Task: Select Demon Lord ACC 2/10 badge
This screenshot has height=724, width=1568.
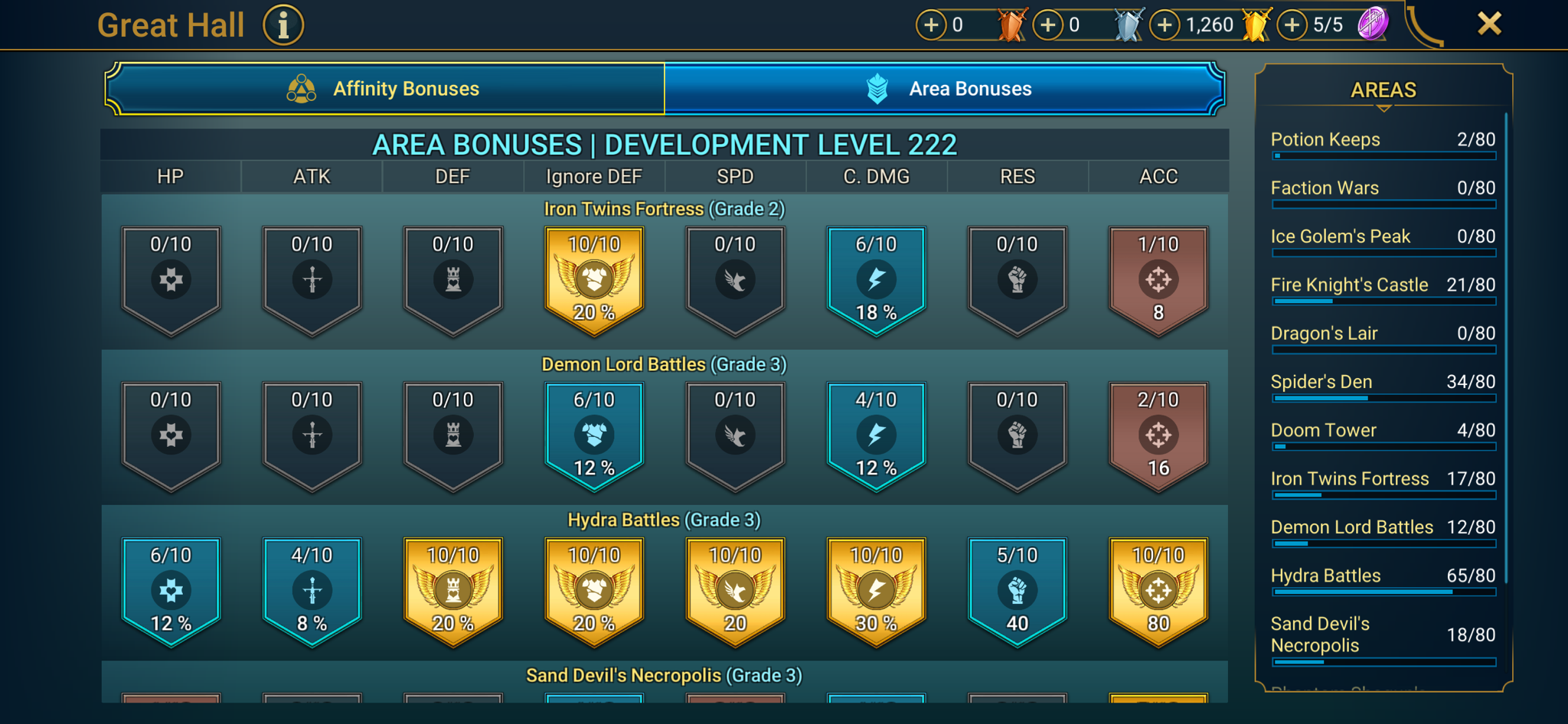Action: coord(1158,436)
